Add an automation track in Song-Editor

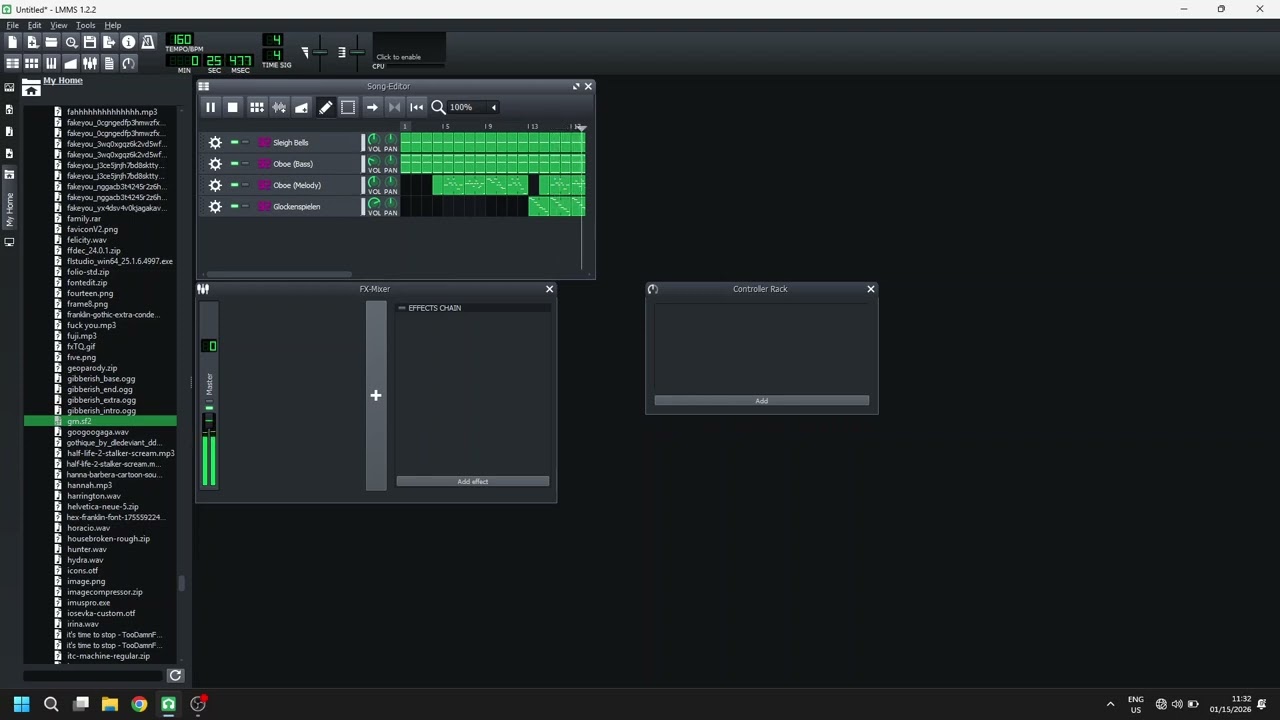301,107
